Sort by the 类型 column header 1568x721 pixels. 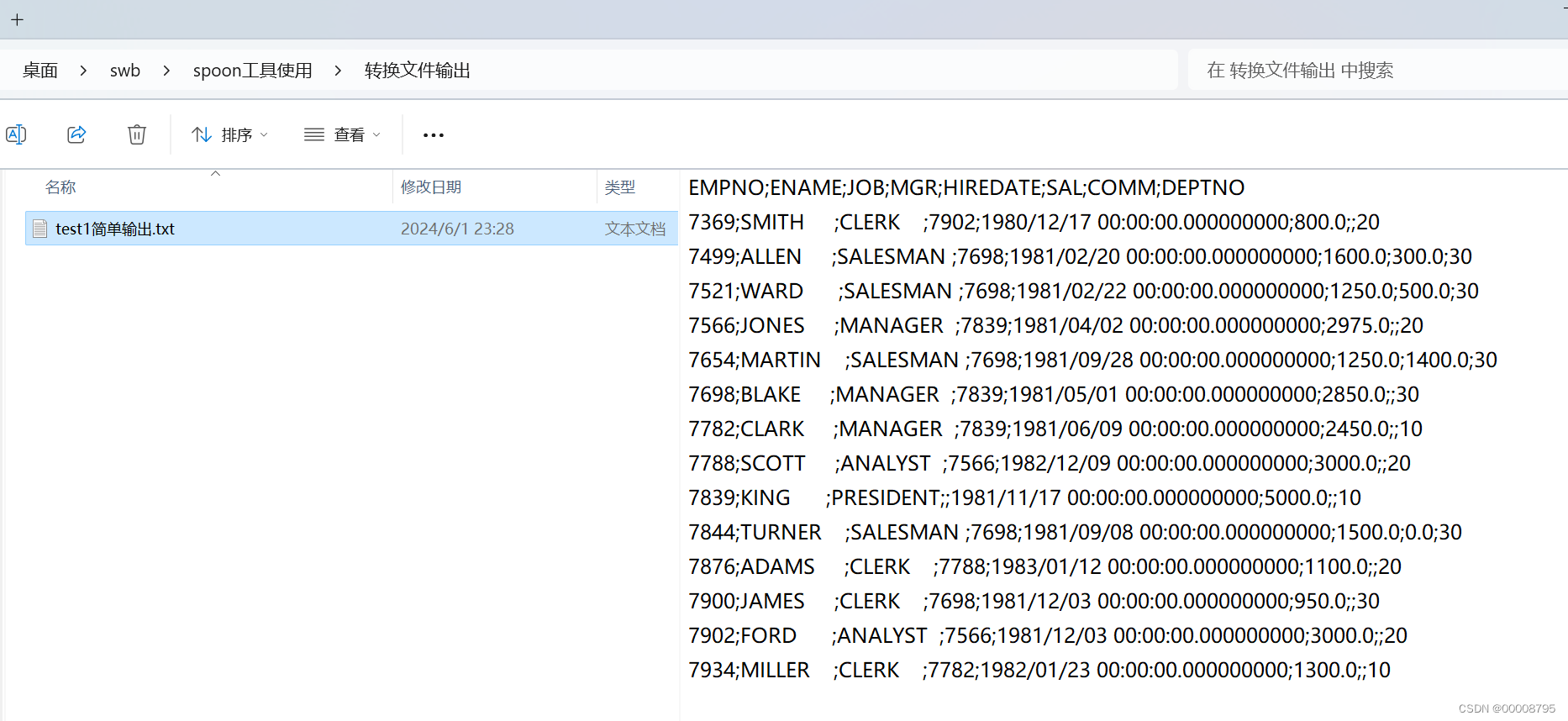pos(620,187)
